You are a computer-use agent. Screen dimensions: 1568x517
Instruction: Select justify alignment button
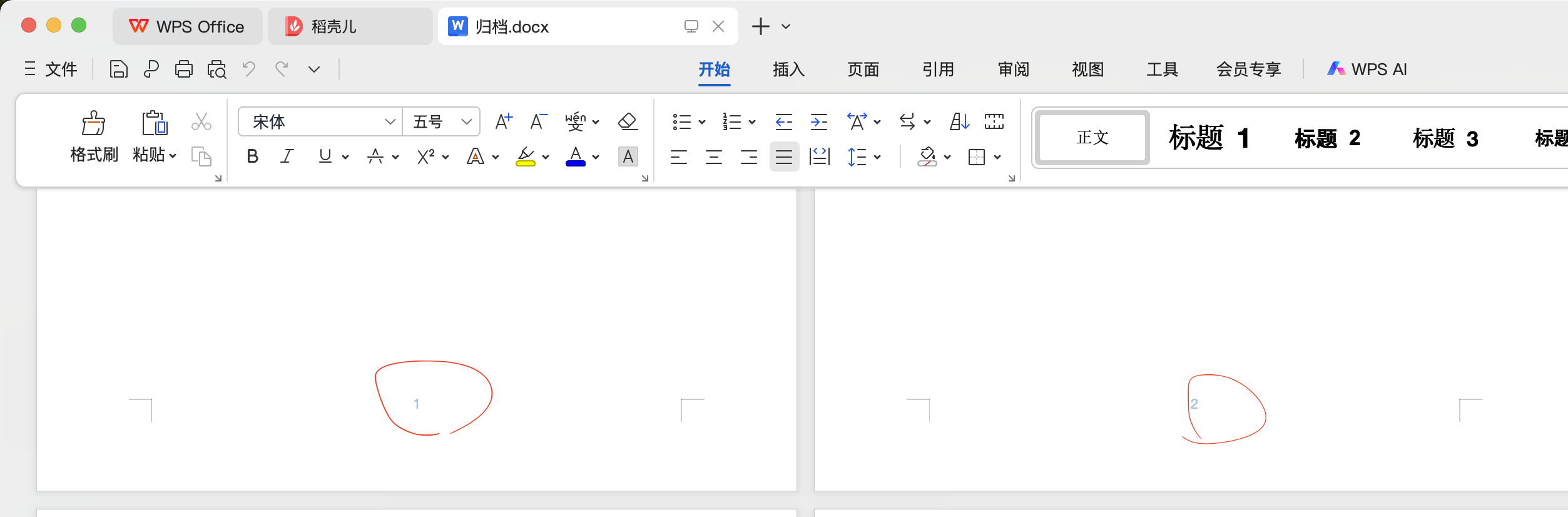[x=784, y=156]
